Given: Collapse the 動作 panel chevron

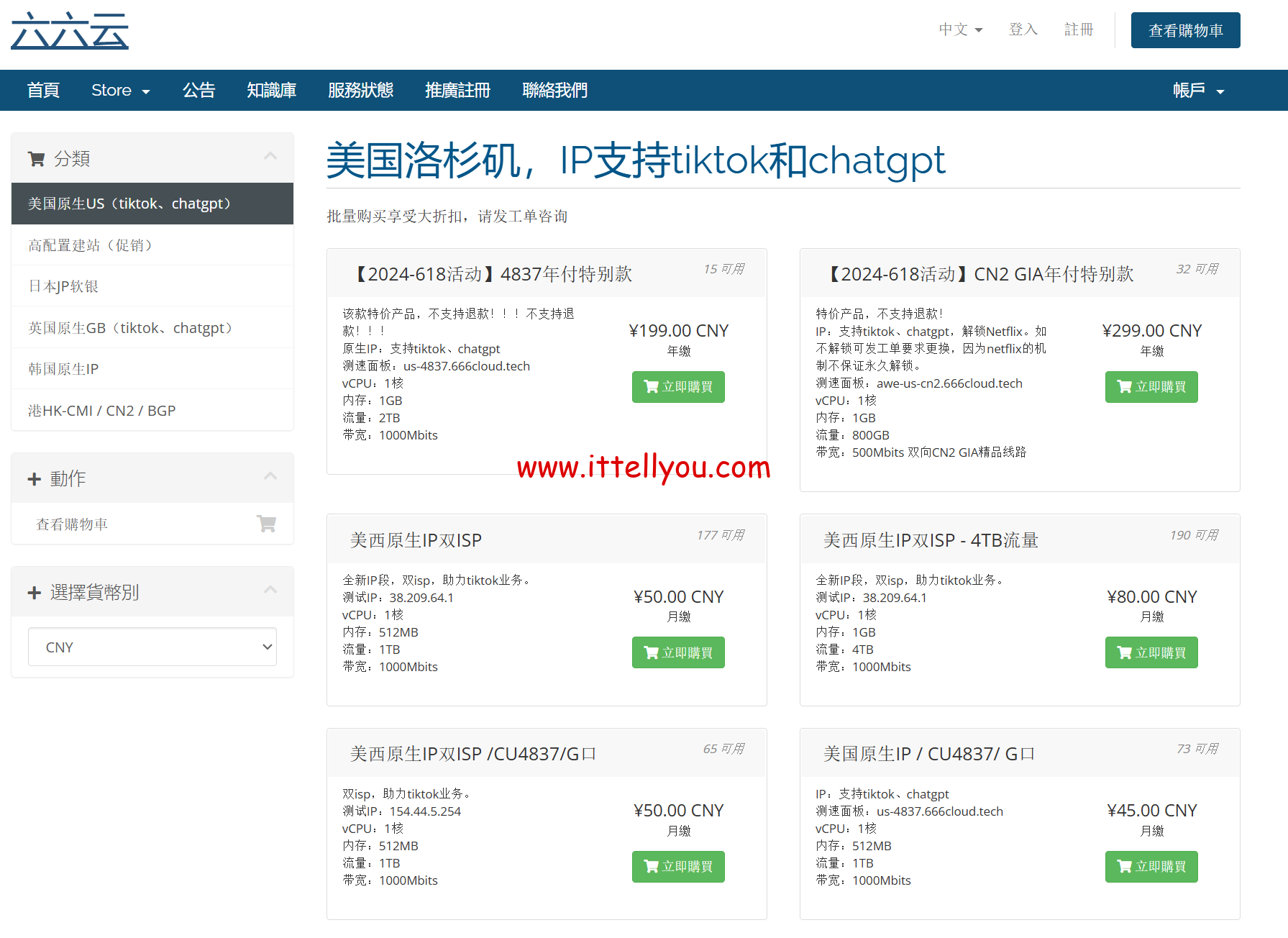Looking at the screenshot, I should click(270, 476).
